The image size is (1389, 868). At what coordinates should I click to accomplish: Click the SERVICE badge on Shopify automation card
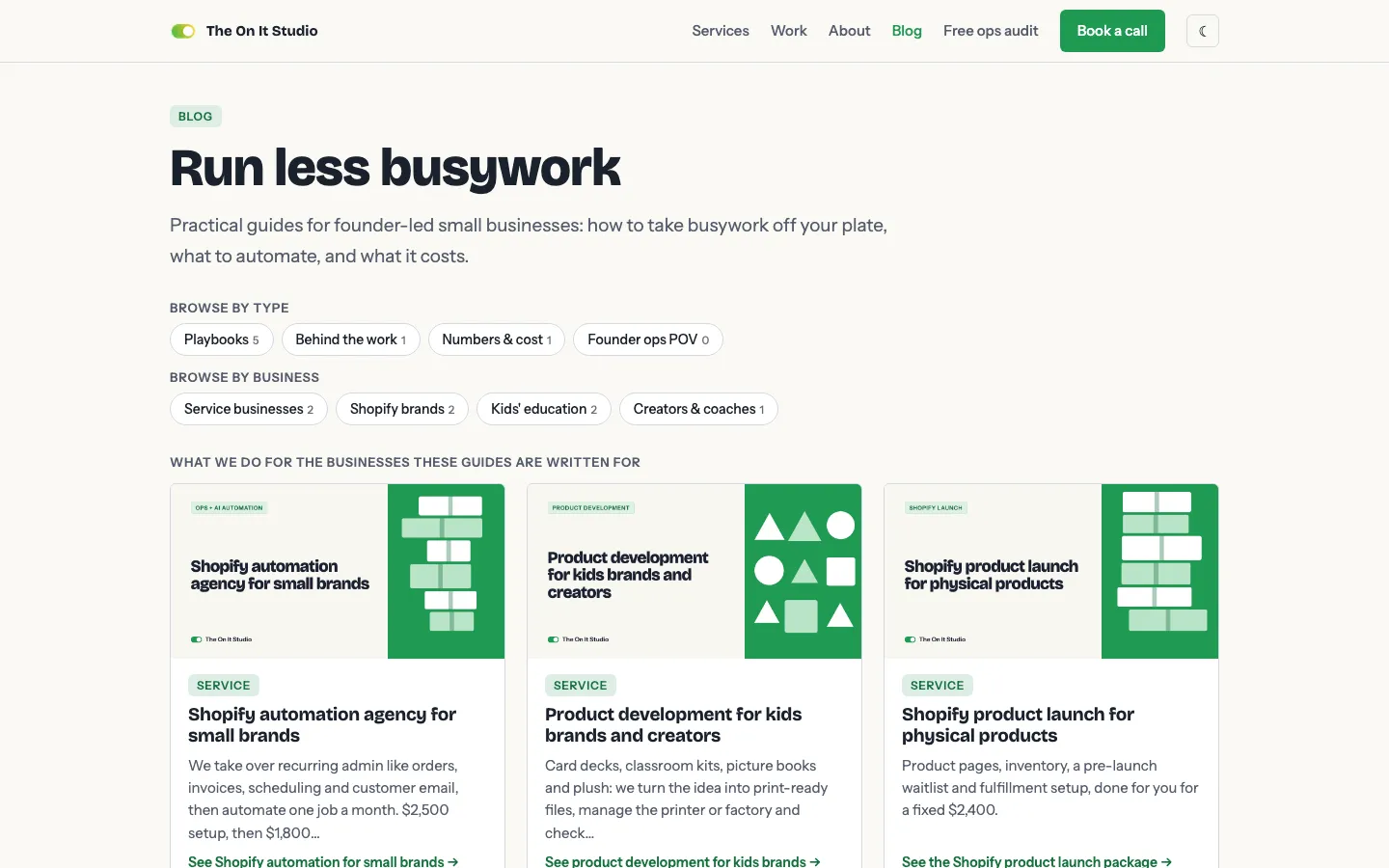click(224, 686)
